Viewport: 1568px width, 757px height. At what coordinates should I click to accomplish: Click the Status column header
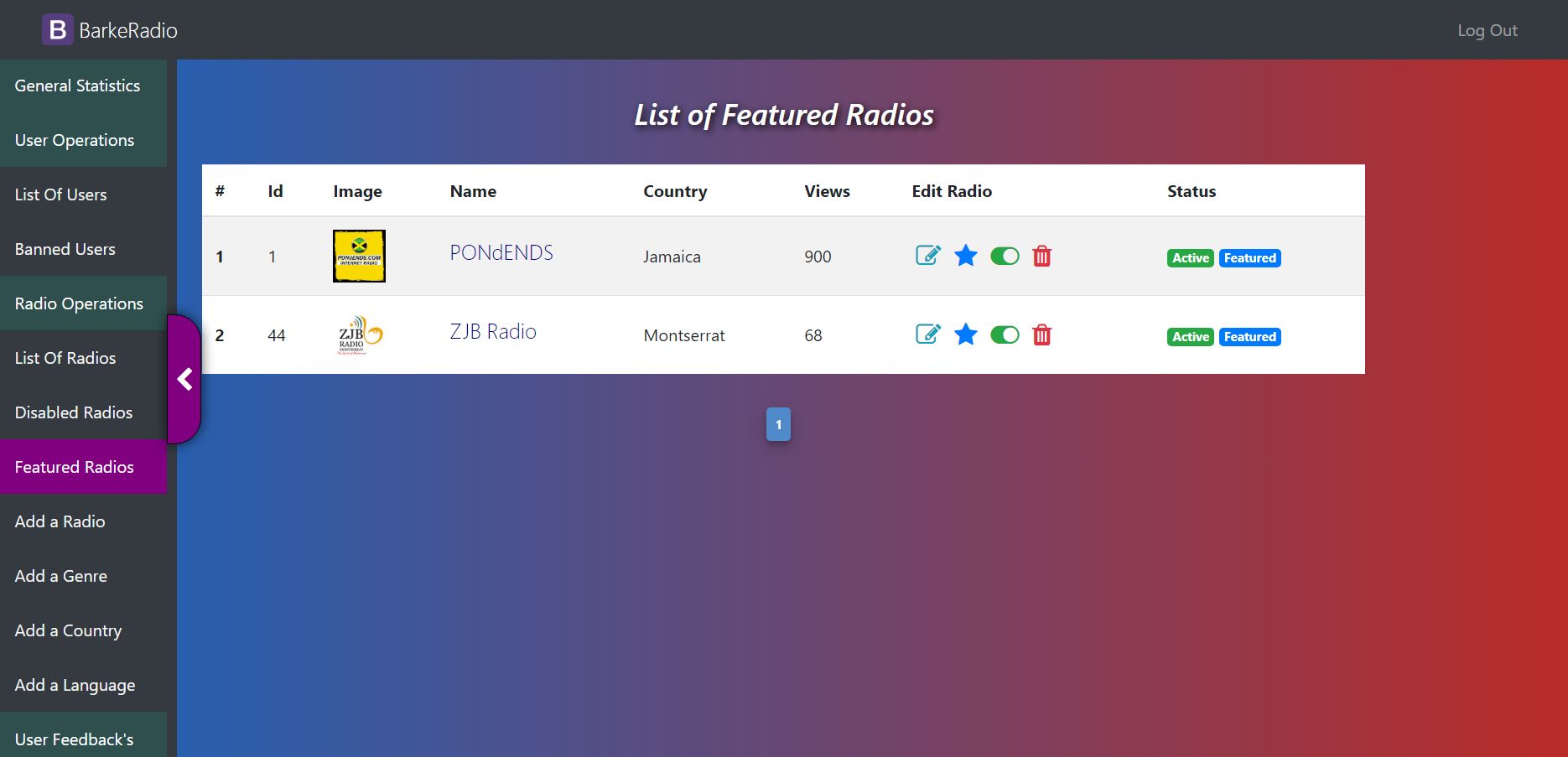coord(1192,191)
